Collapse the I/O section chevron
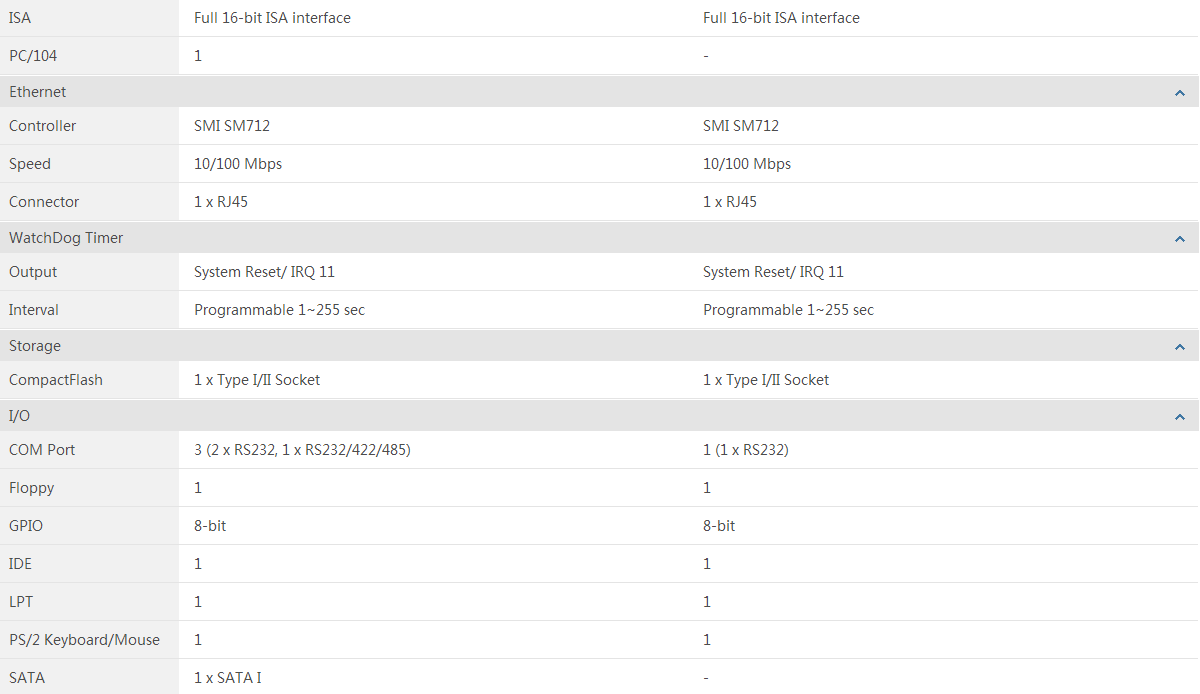Viewport: 1200px width, 694px height. pos(1180,417)
